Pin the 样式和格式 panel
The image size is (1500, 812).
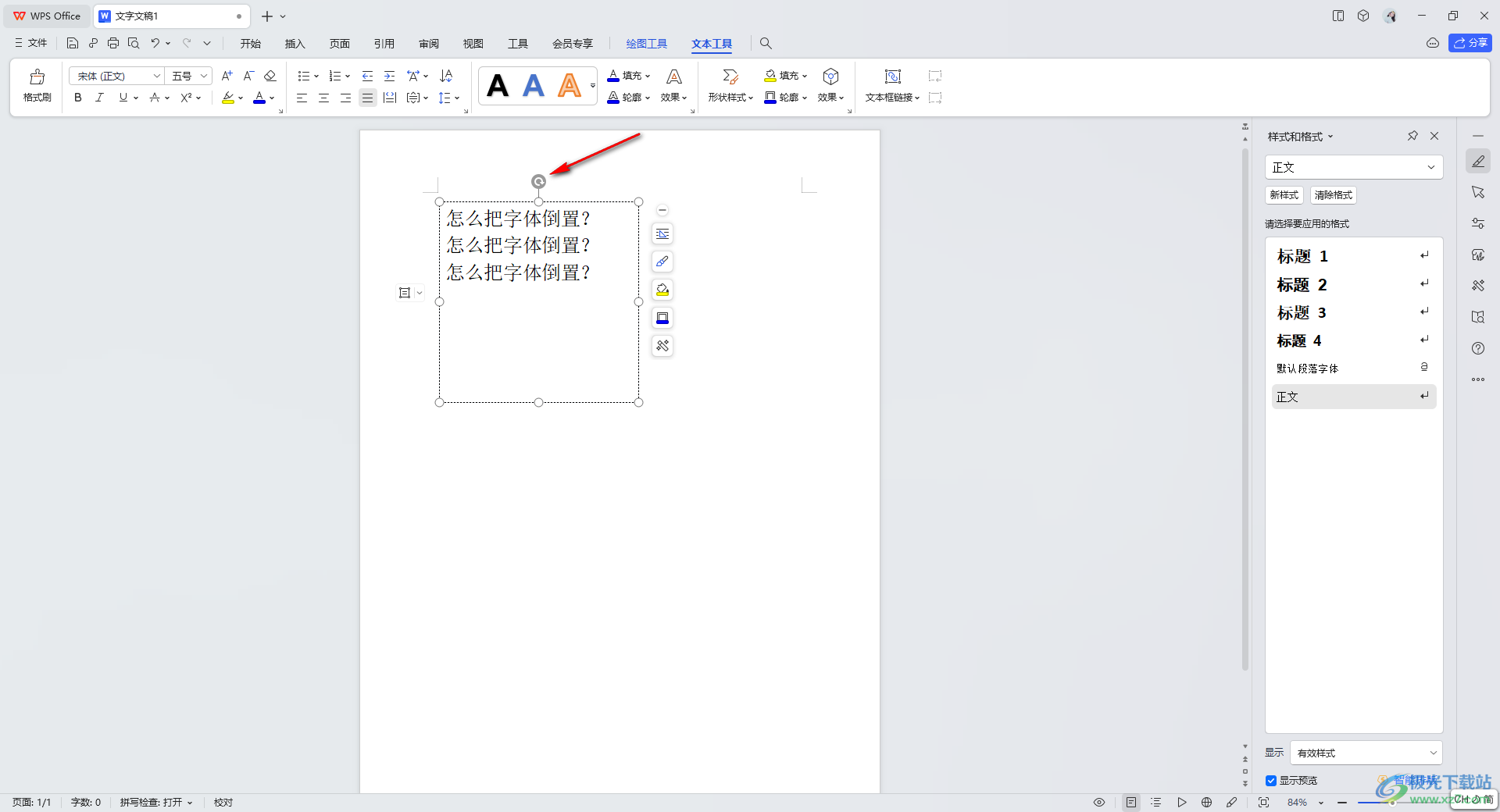tap(1412, 136)
